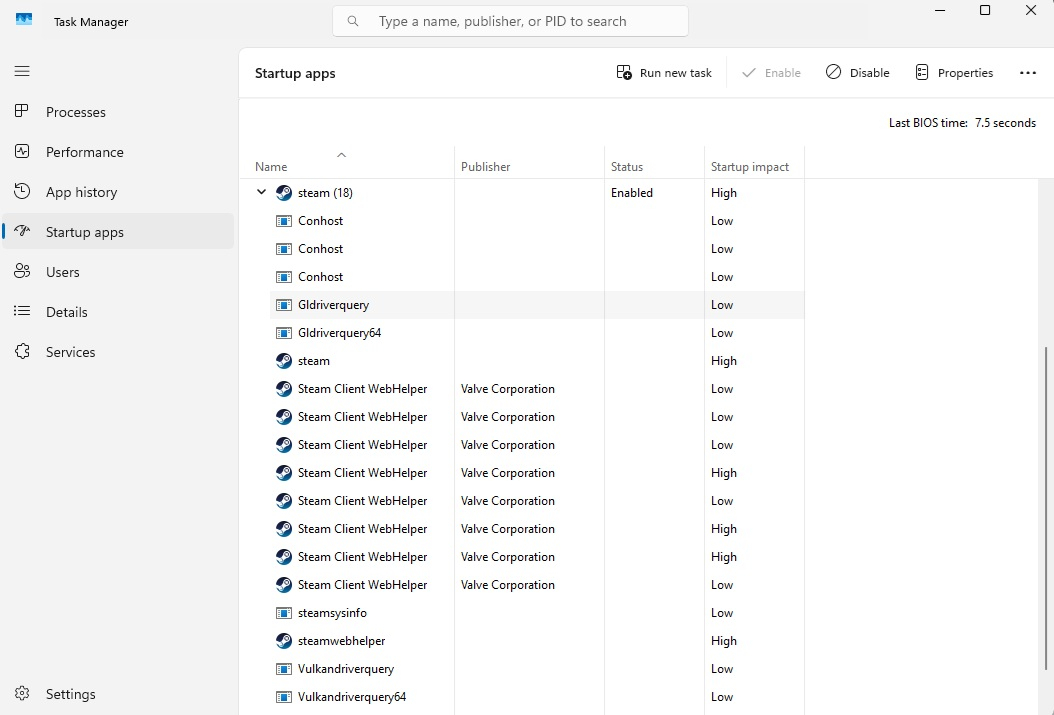1054x715 pixels.
Task: Click the icon beside Gldriverquery
Action: [x=284, y=305]
